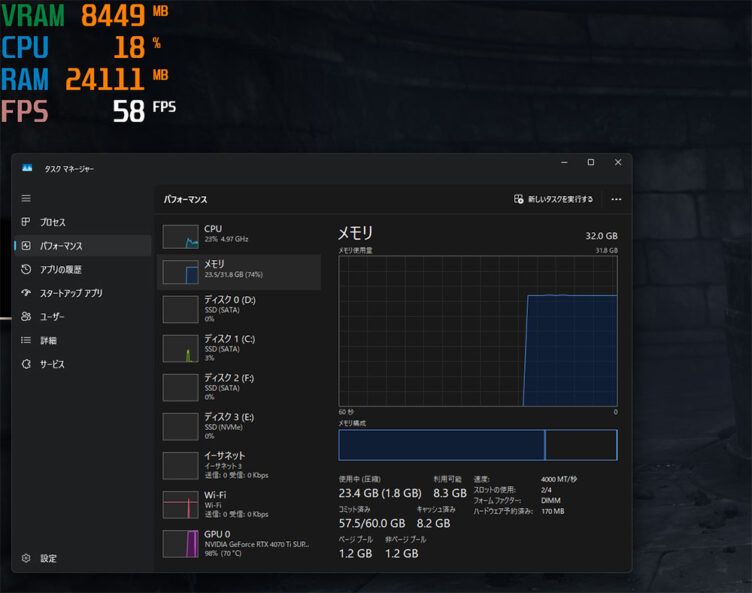
Task: Select the パフォーマンス (Performance) page
Action: click(82, 246)
